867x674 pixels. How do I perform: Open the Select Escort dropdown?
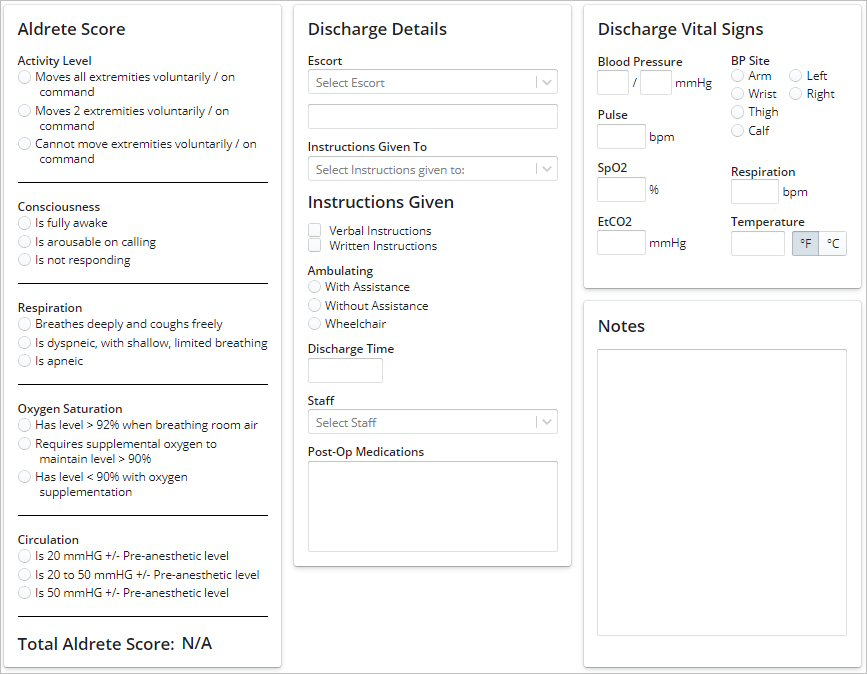[x=432, y=83]
